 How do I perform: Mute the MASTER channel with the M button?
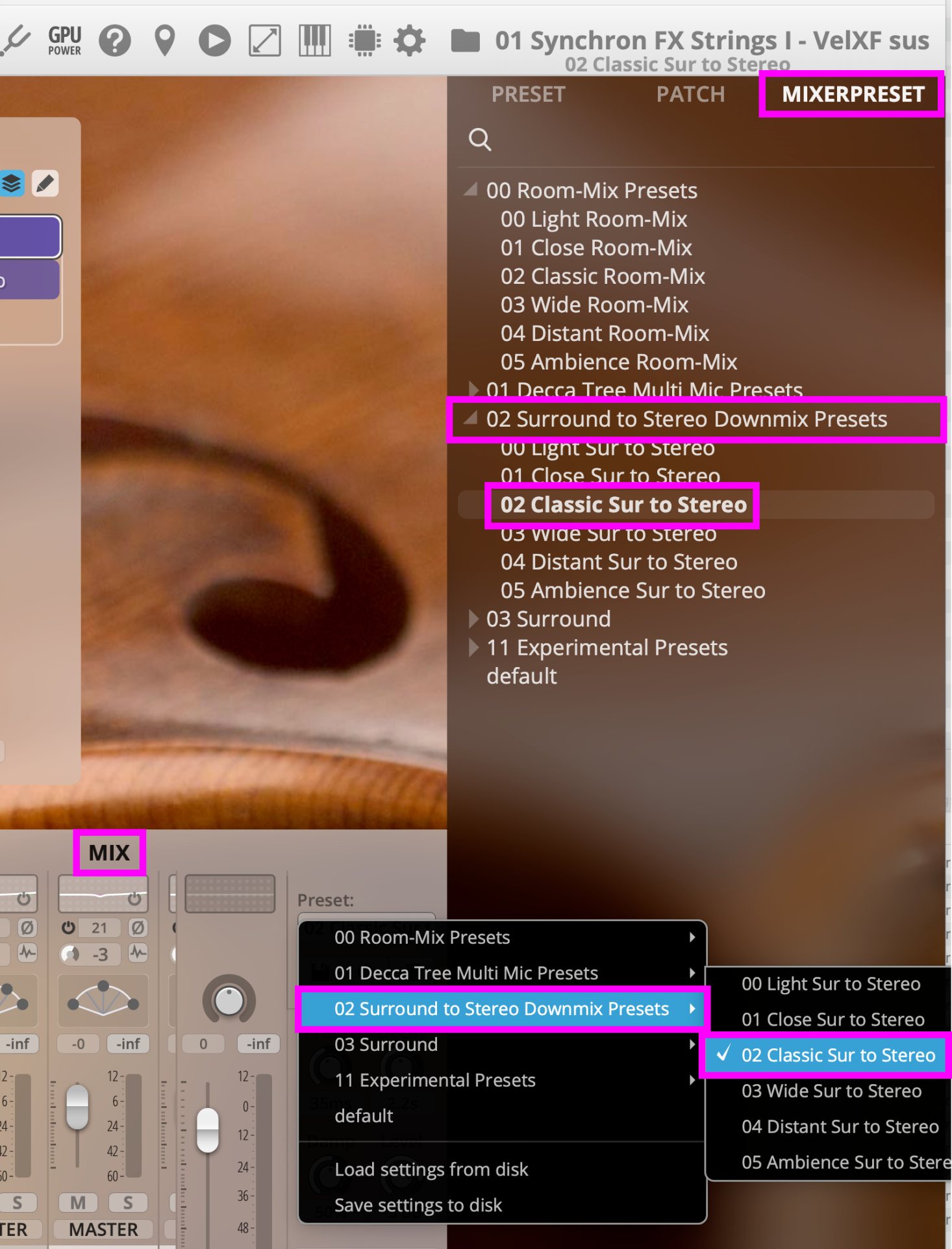click(78, 1203)
